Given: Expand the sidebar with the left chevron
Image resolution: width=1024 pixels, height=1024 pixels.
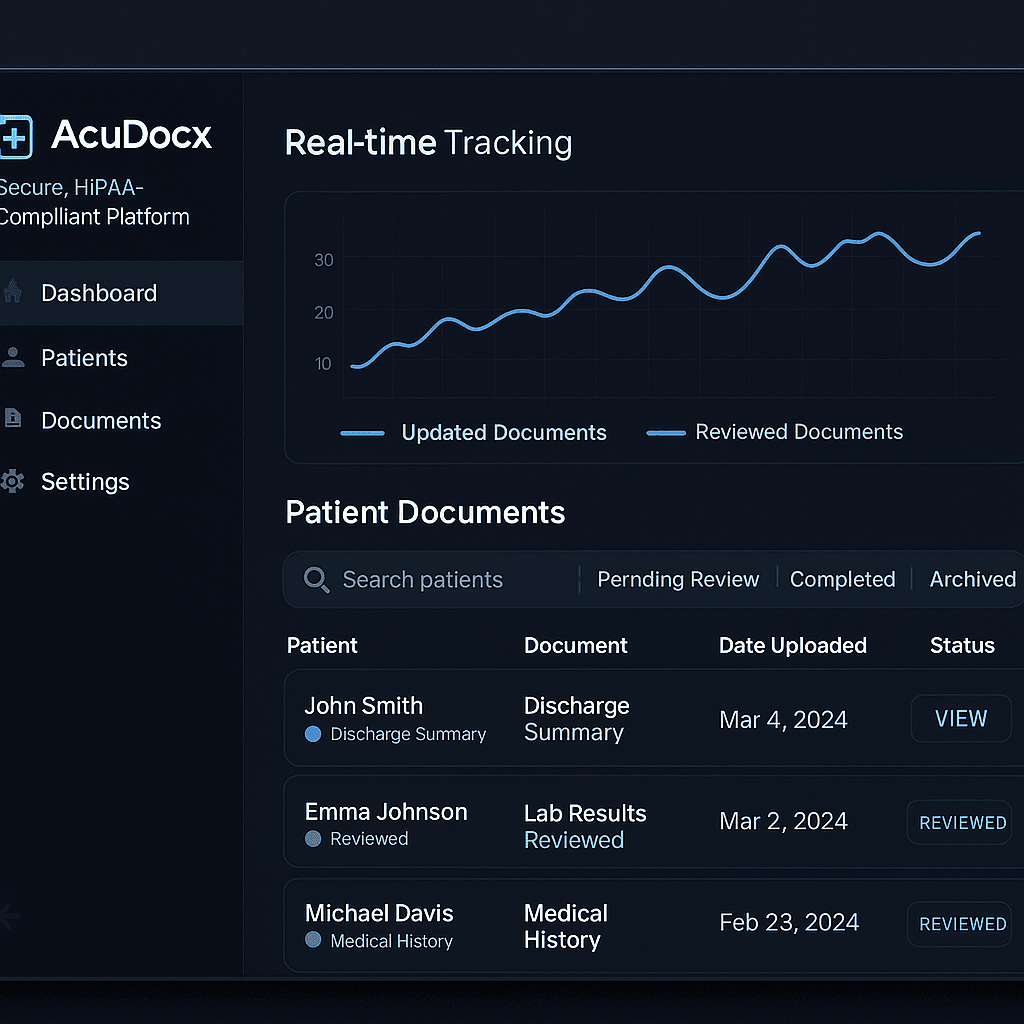Looking at the screenshot, I should [8, 916].
